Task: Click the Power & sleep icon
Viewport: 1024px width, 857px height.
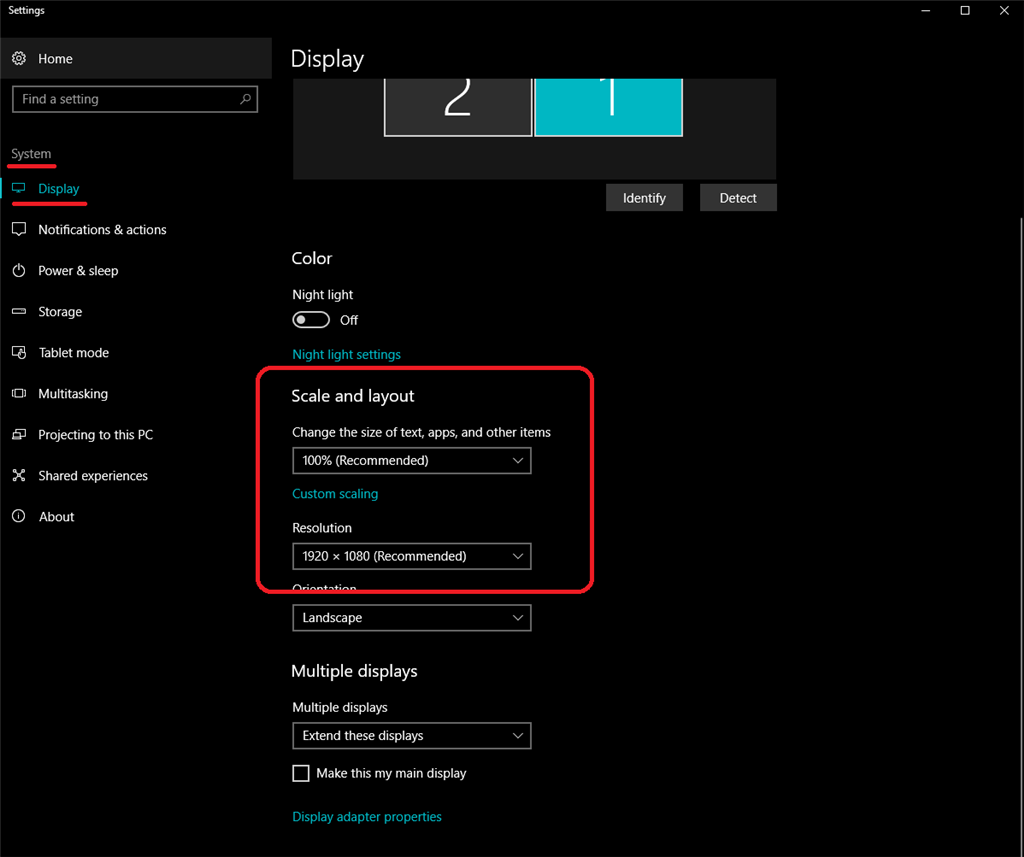Action: pos(18,271)
